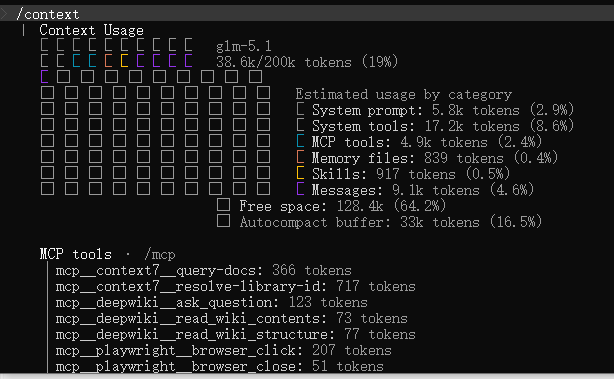This screenshot has width=614, height=379.
Task: Click the prompt chevron before /context
Action: coord(4,14)
